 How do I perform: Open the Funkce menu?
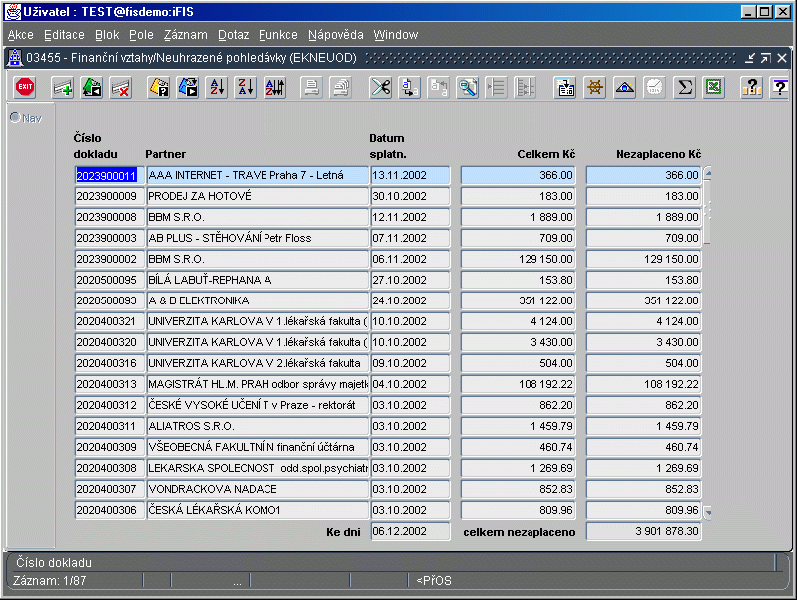pyautogui.click(x=278, y=35)
